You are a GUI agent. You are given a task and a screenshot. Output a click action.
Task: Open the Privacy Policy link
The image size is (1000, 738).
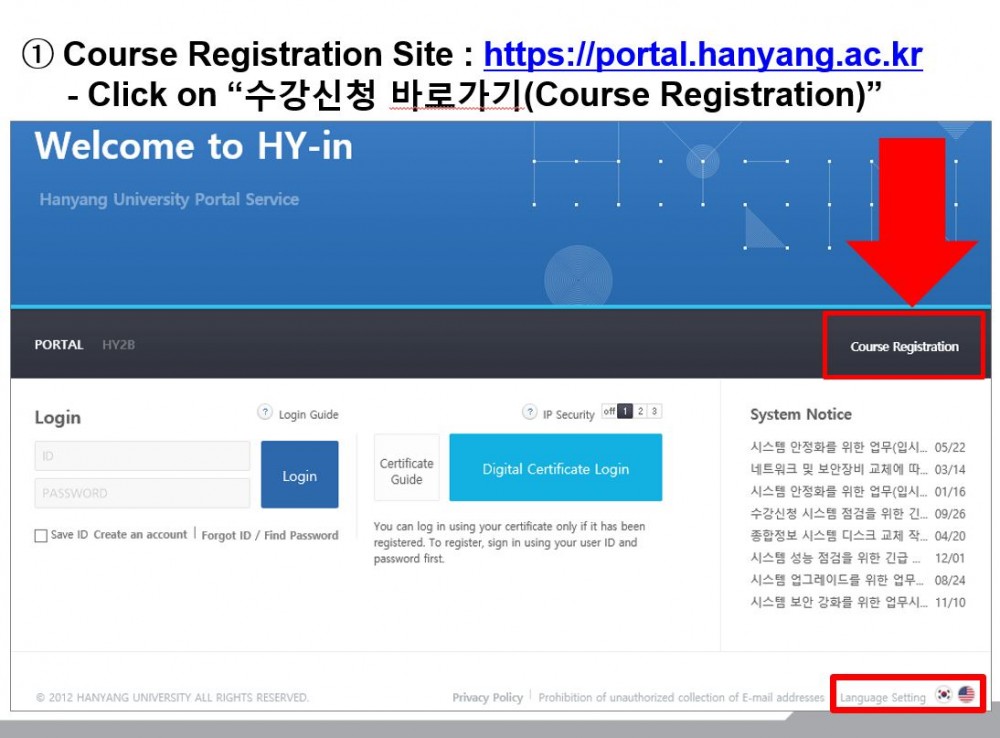(488, 697)
